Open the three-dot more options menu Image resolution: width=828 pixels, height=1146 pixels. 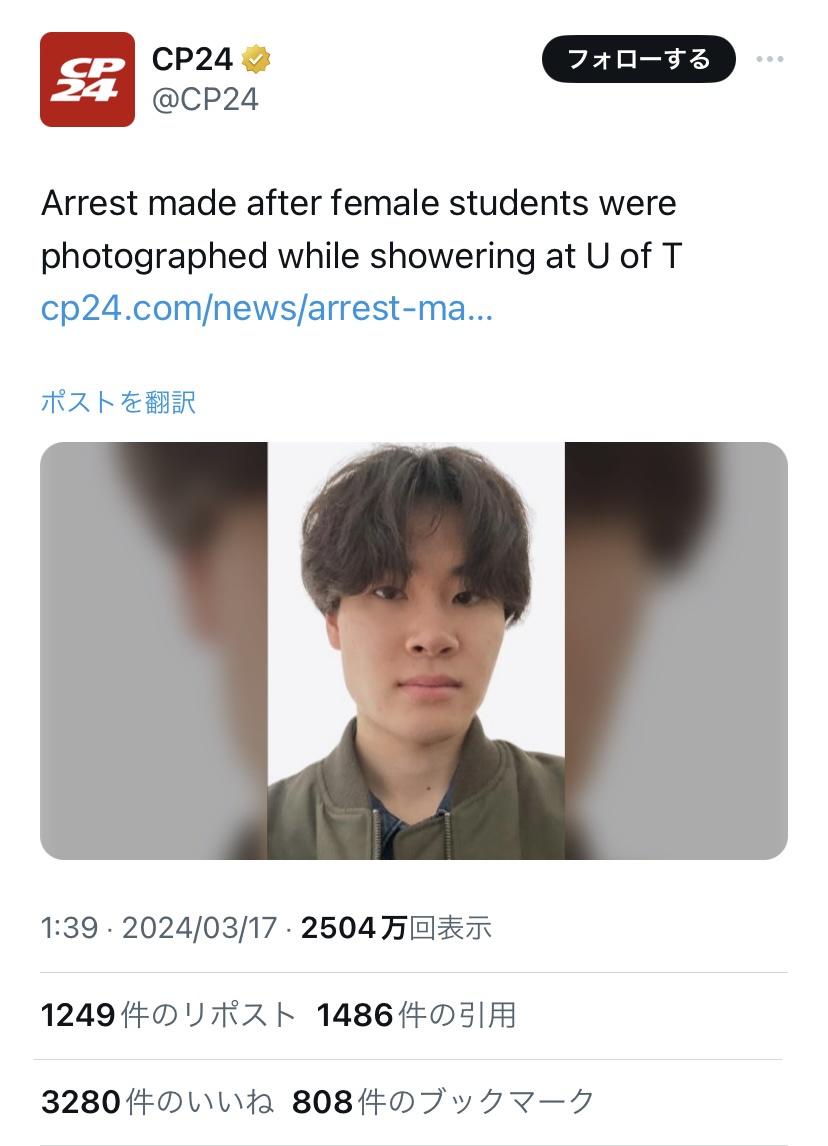tap(770, 59)
